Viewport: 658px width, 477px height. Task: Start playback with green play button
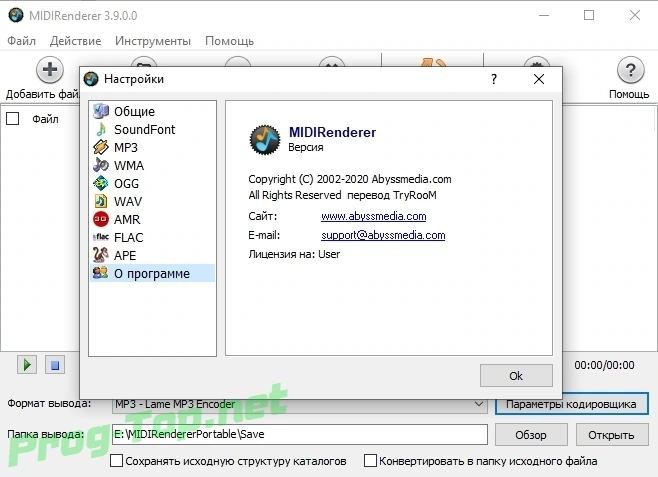click(x=27, y=365)
